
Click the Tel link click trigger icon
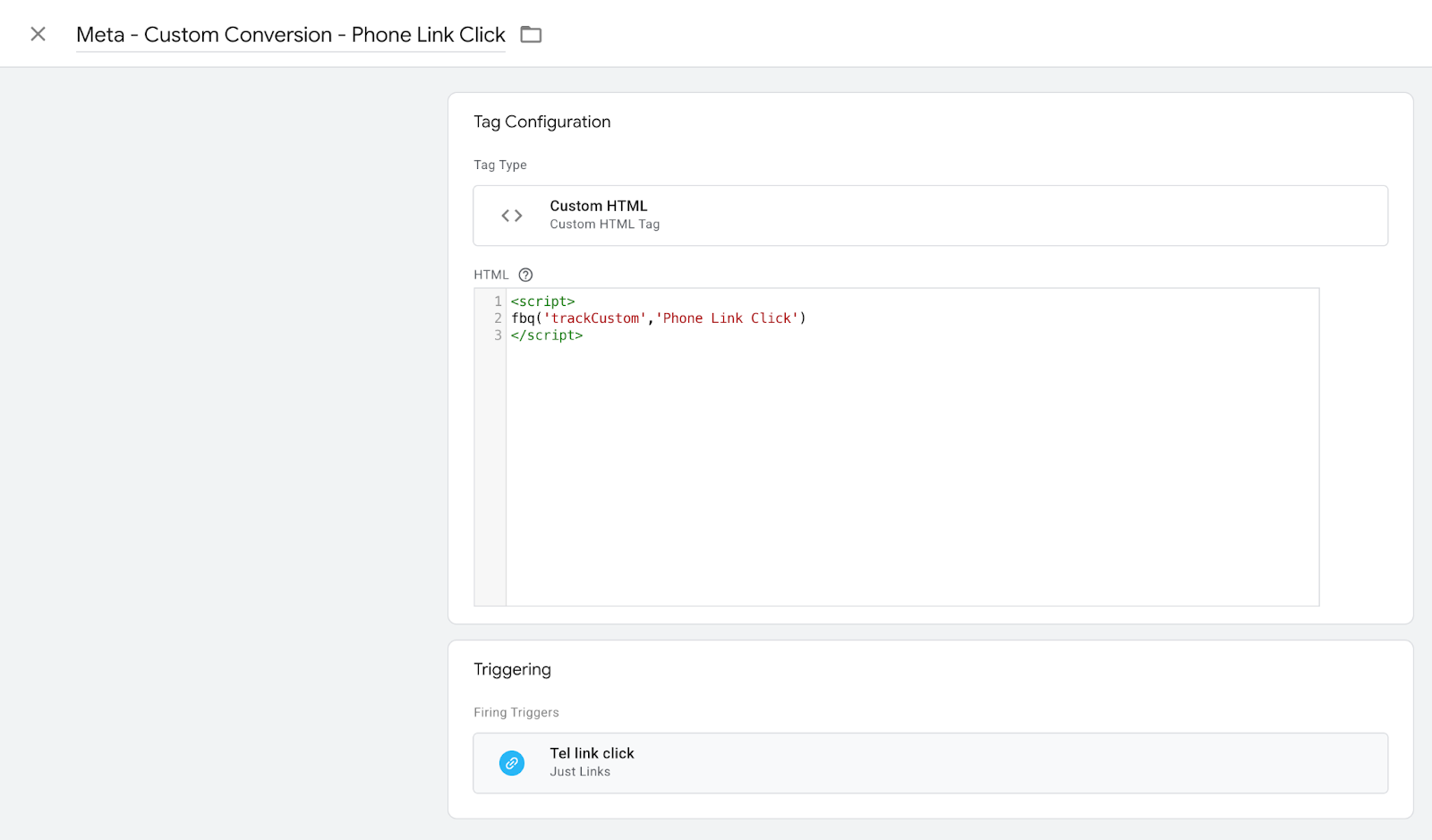[512, 763]
